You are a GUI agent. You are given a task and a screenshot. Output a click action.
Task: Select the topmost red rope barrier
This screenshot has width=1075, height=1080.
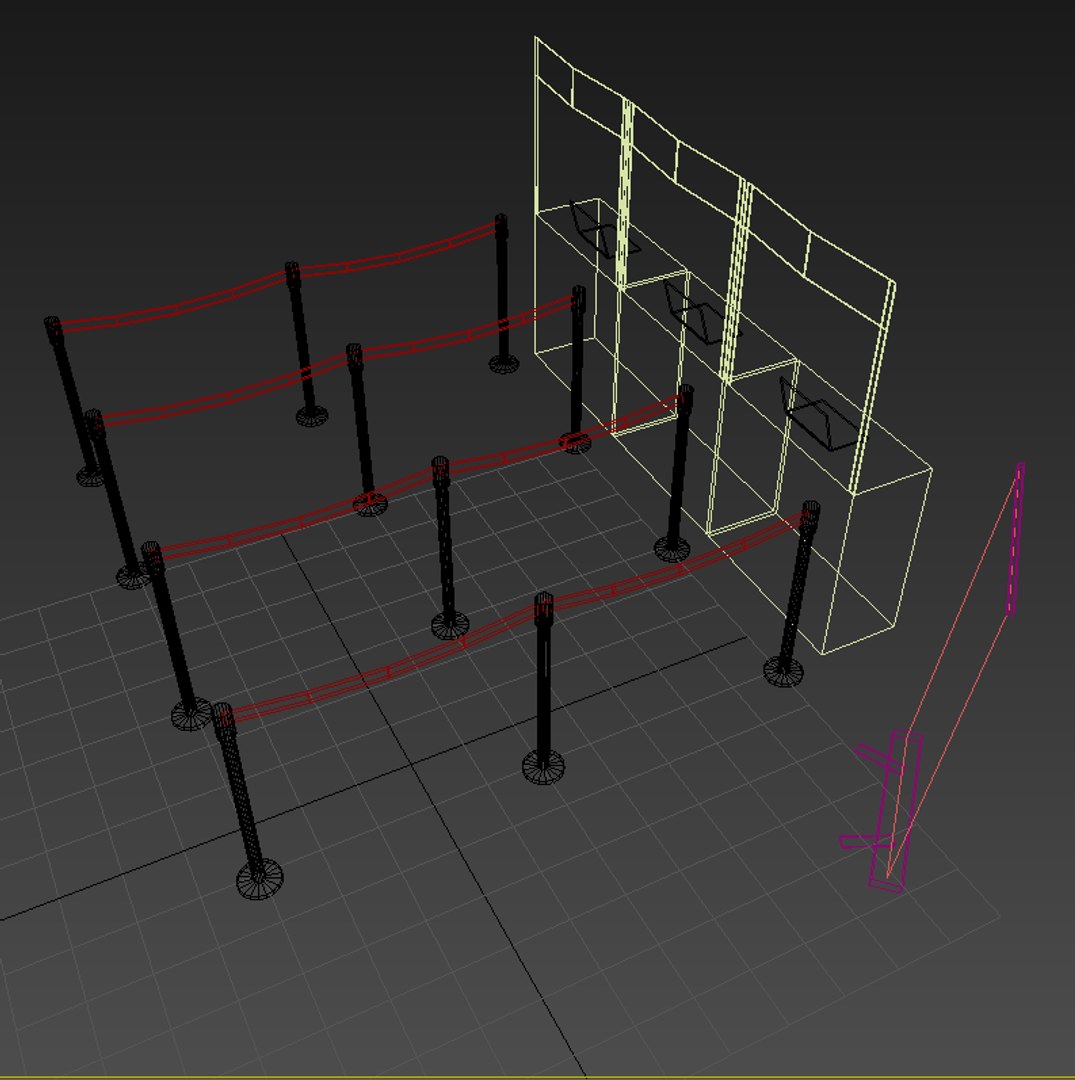pyautogui.click(x=276, y=276)
